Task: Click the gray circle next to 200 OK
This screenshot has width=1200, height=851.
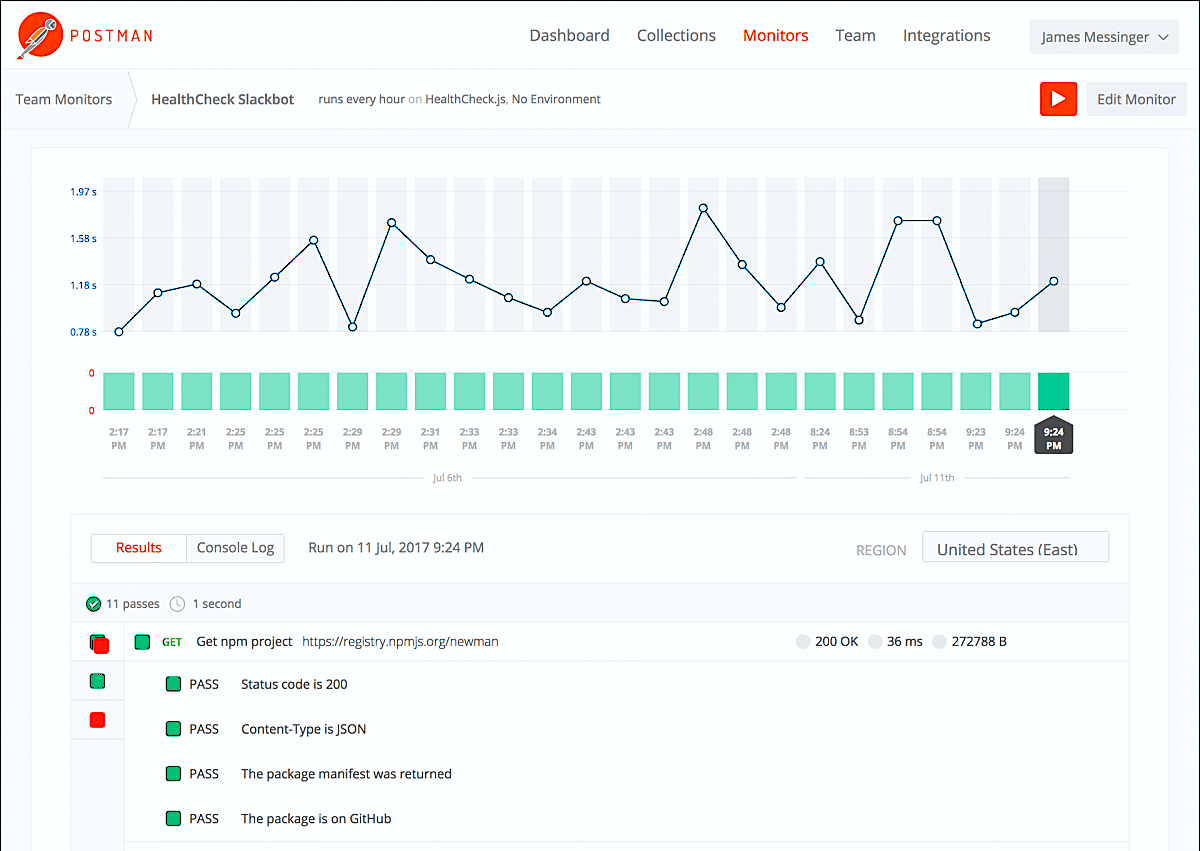Action: point(802,642)
